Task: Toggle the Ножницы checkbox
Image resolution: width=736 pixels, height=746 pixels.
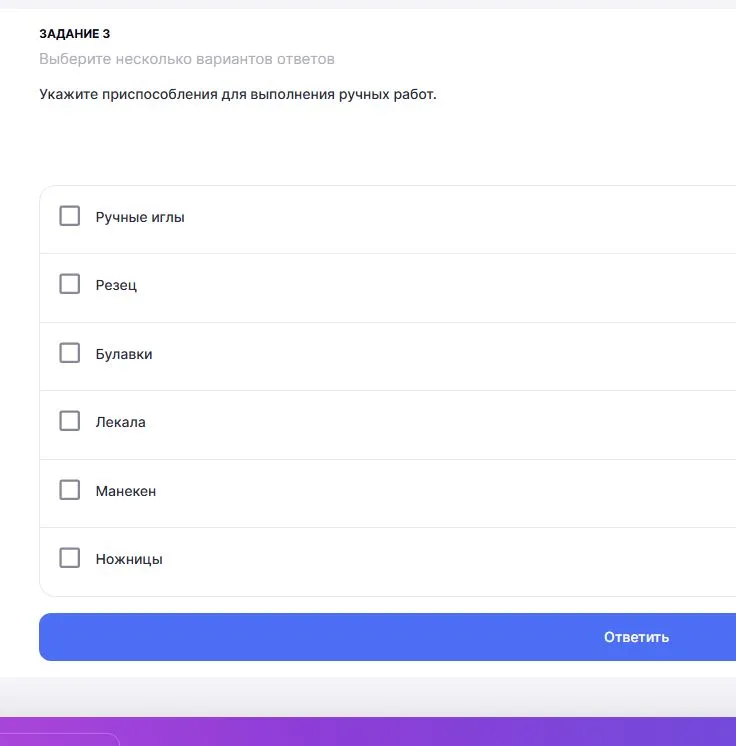Action: point(70,558)
